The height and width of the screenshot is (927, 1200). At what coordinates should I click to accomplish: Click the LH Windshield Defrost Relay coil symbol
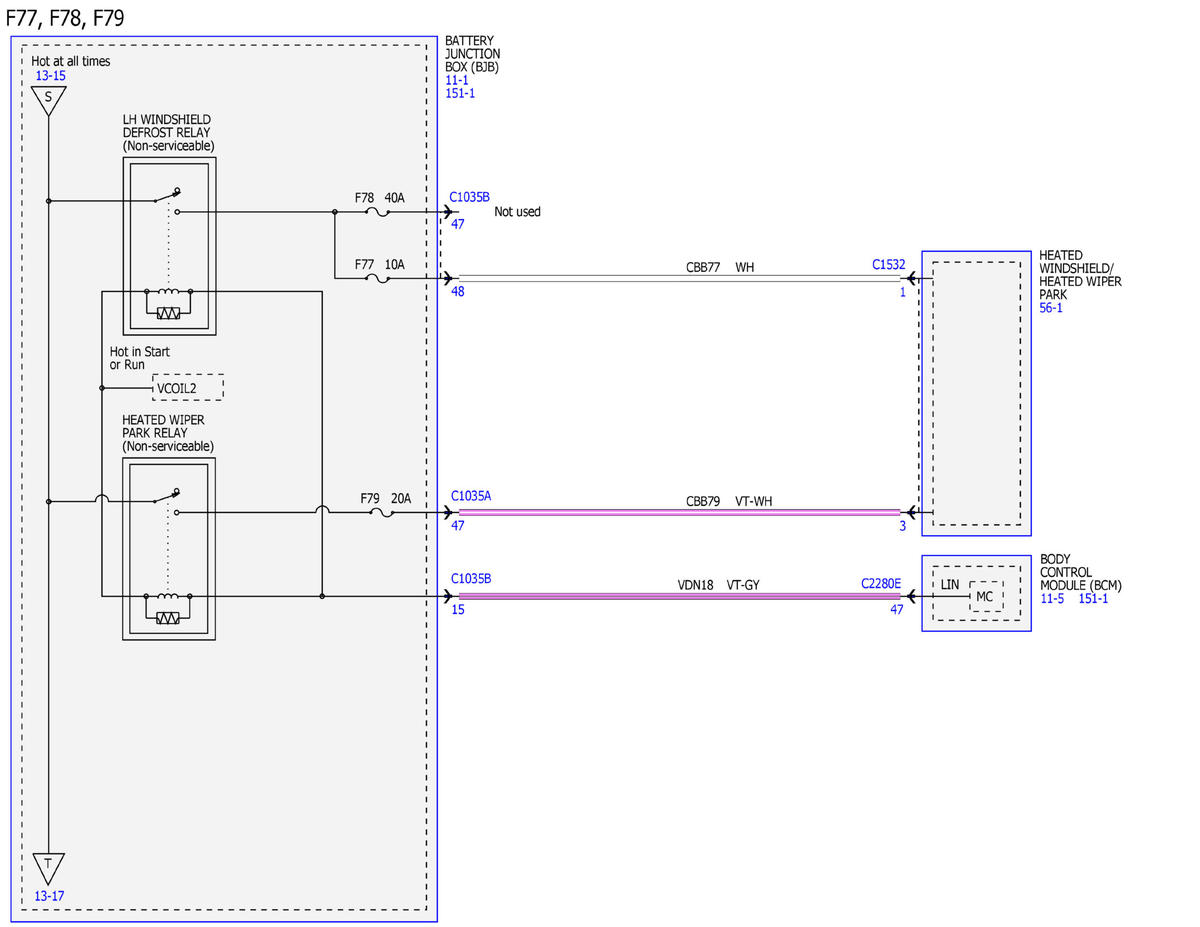pos(168,304)
